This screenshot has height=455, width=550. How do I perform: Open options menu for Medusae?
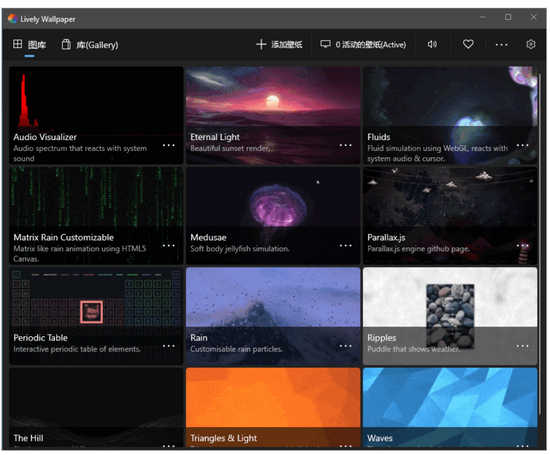click(346, 246)
